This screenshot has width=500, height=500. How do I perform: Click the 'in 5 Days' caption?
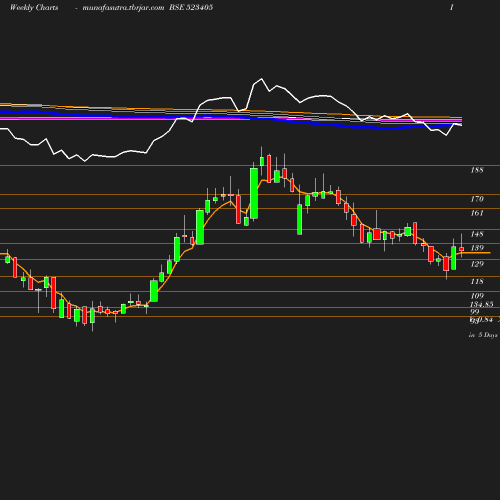pos(483,335)
